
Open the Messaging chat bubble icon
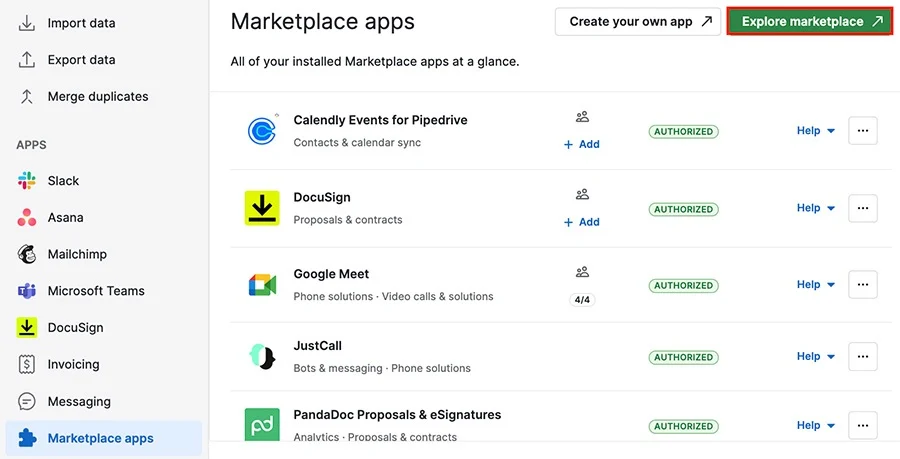[26, 401]
